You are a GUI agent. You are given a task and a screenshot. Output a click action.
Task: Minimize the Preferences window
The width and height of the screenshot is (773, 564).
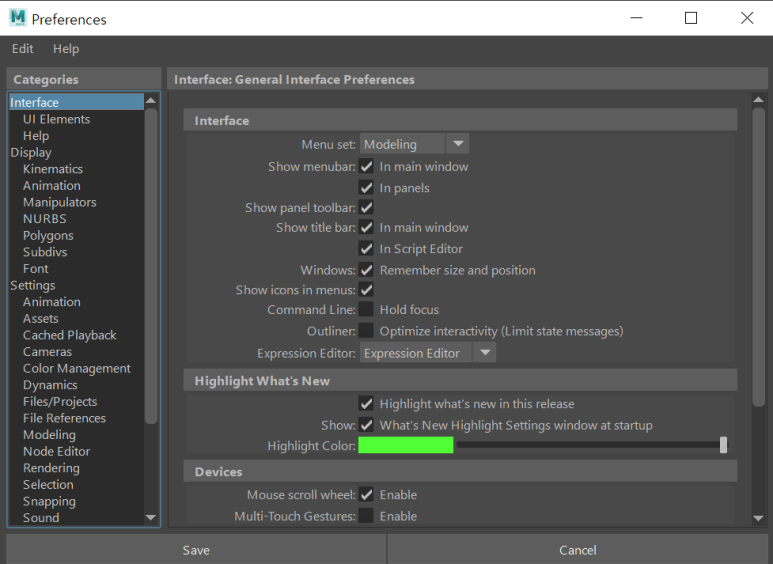click(x=636, y=18)
